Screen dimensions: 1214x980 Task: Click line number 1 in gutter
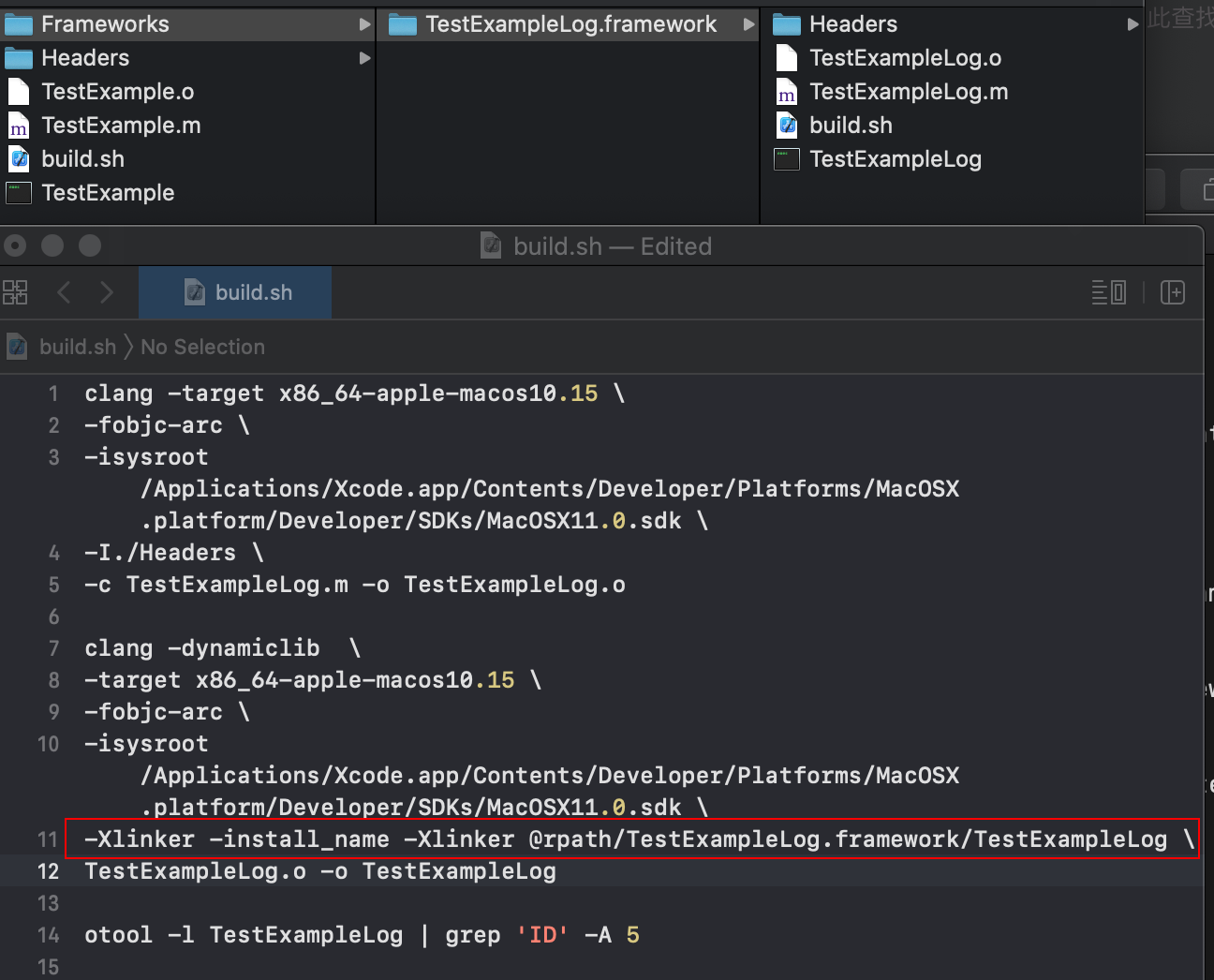[53, 393]
